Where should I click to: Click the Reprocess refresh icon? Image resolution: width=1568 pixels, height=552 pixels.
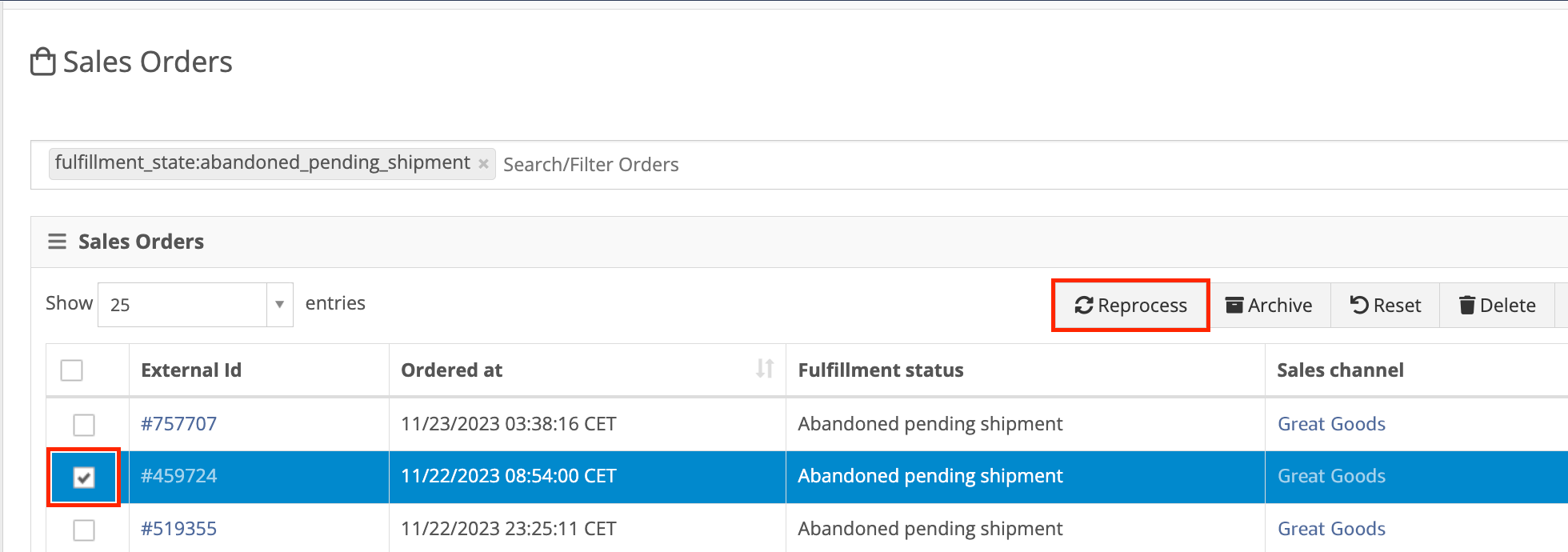pos(1084,305)
